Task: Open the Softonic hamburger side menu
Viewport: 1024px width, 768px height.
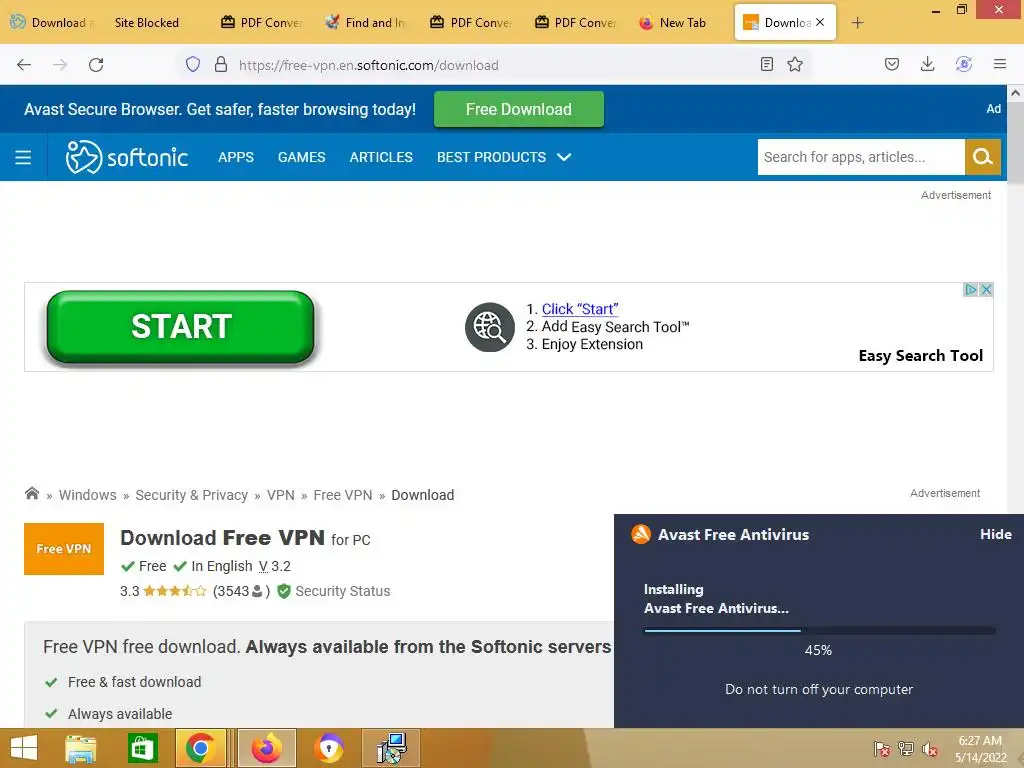Action: (x=24, y=157)
